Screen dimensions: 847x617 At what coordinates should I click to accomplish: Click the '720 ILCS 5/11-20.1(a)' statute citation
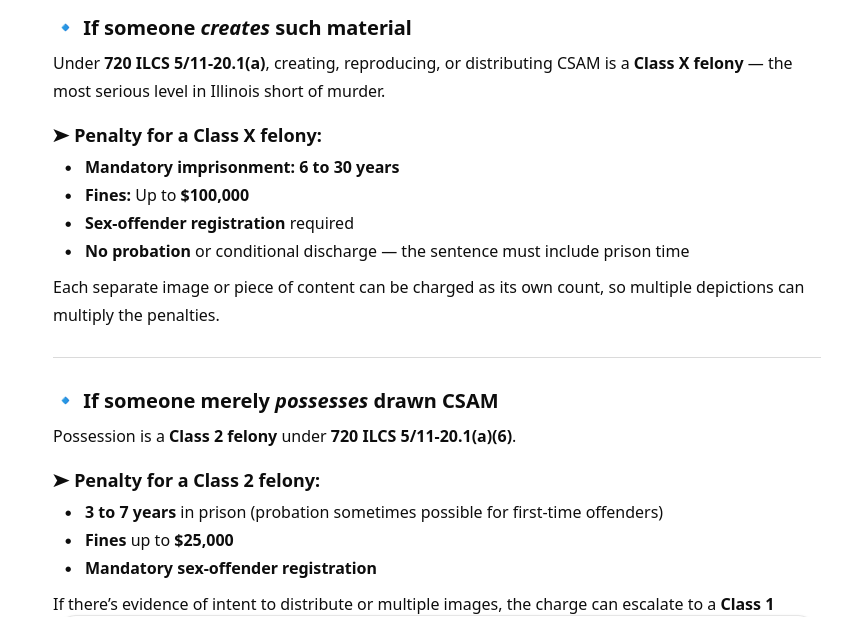[x=184, y=63]
